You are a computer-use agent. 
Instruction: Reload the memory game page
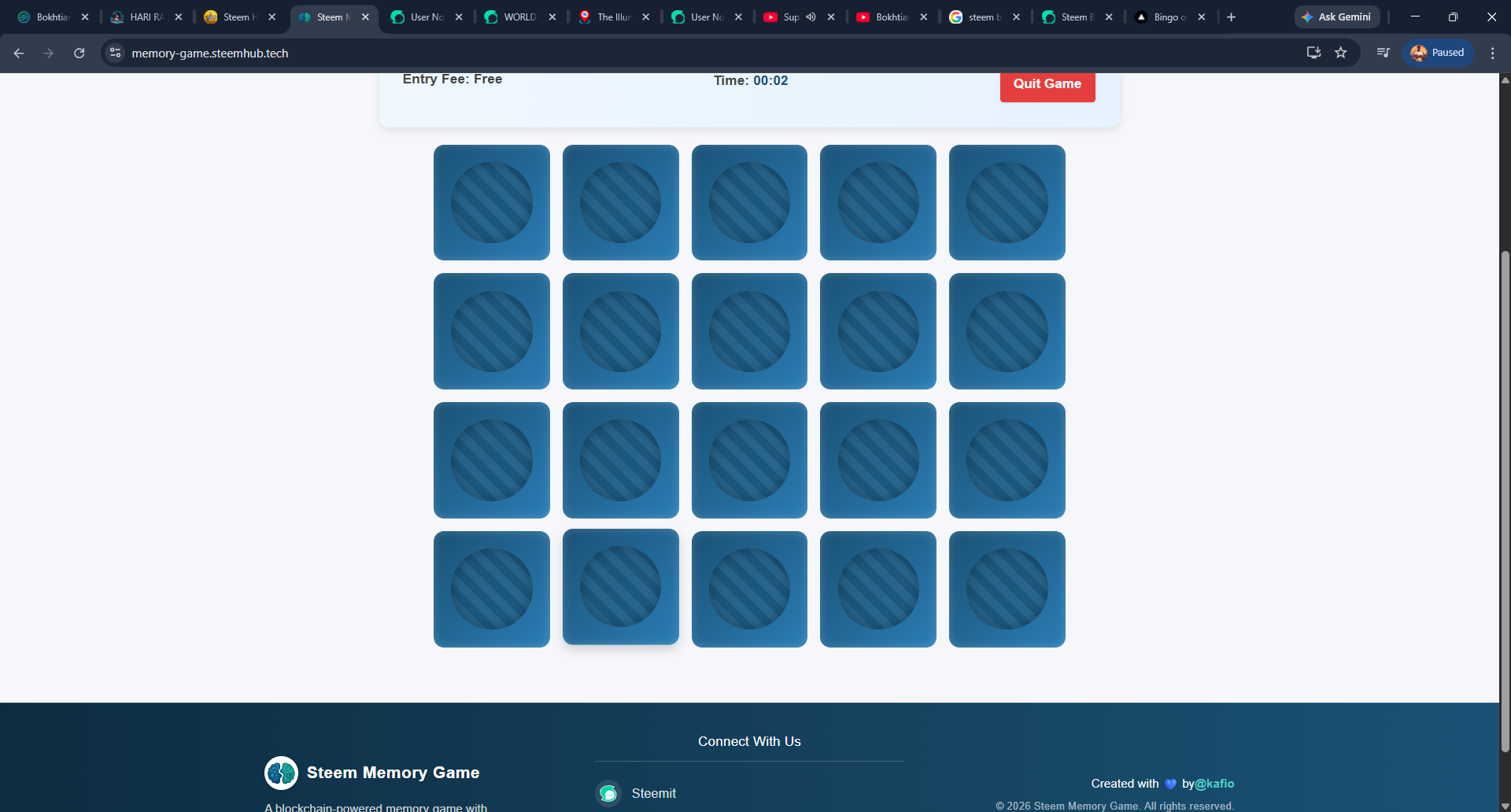coord(79,53)
